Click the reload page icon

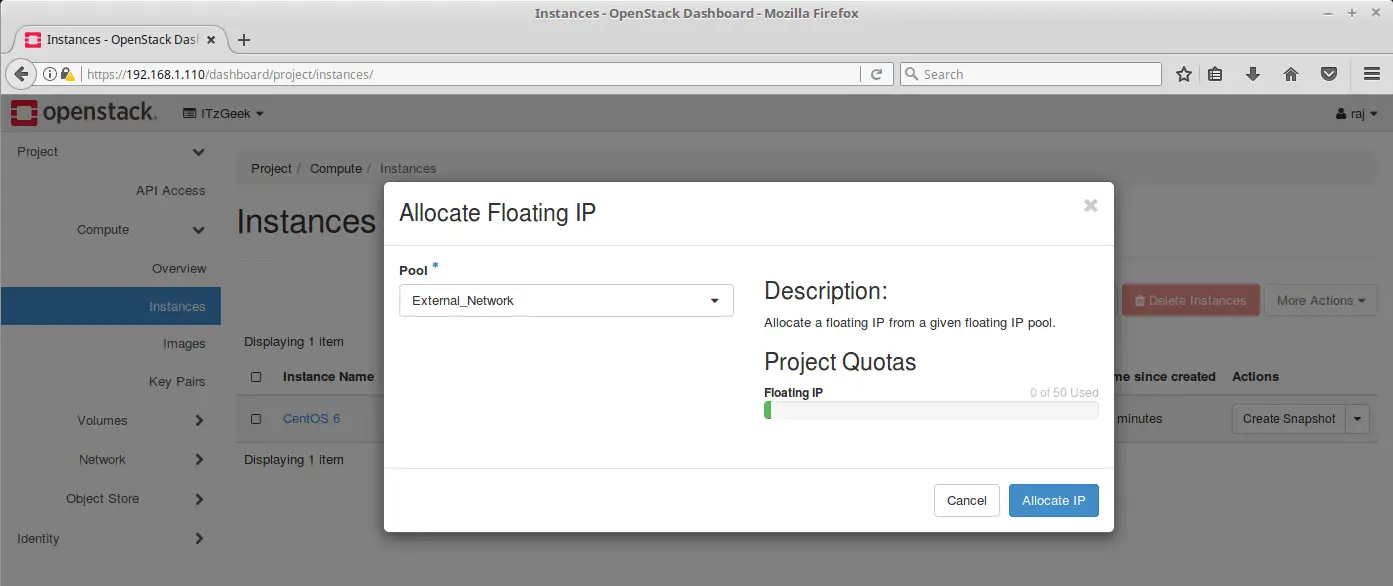(876, 74)
